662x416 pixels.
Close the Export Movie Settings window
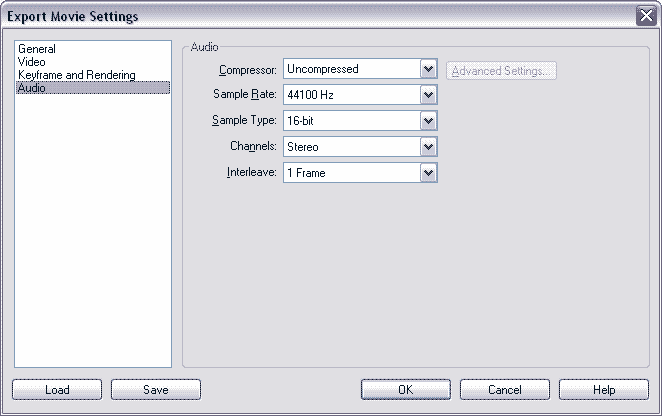pos(644,16)
